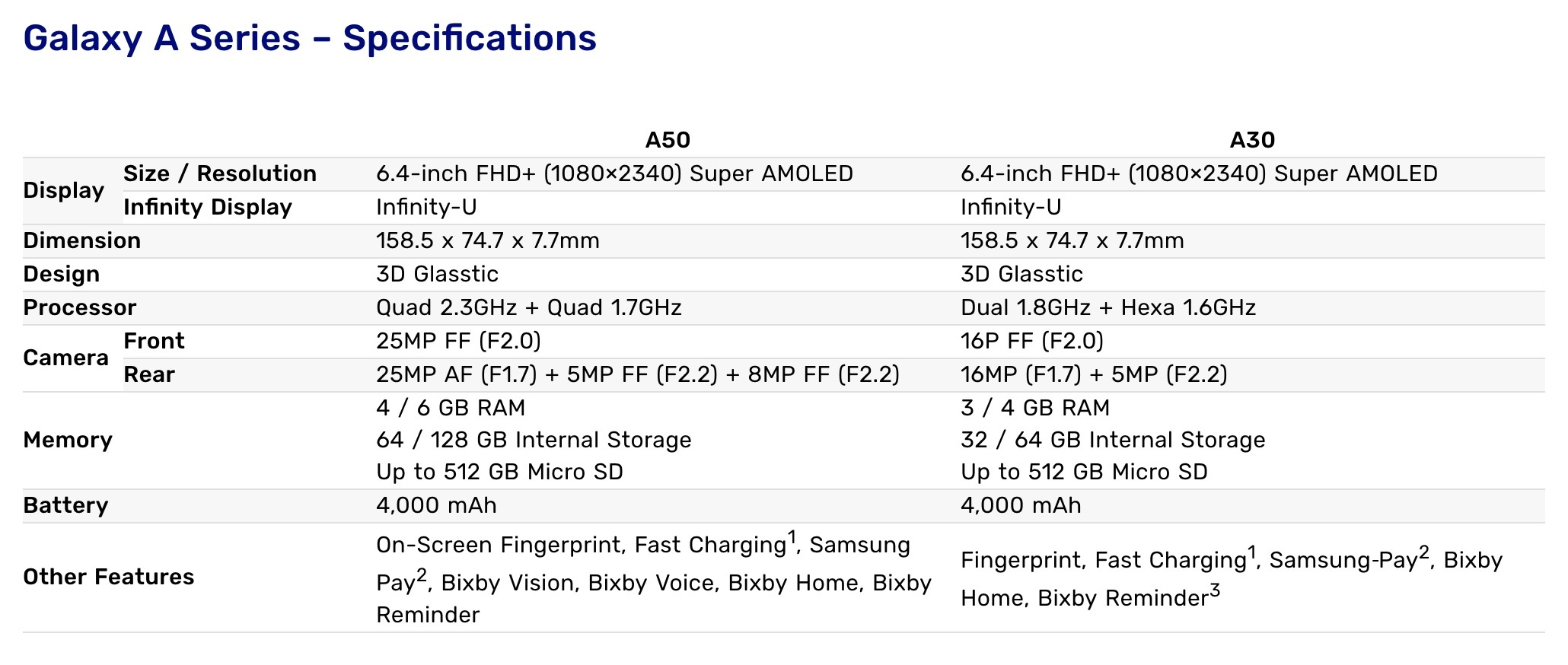
Task: Click A50's 25MP FF front camera value
Action: pyautogui.click(x=459, y=341)
